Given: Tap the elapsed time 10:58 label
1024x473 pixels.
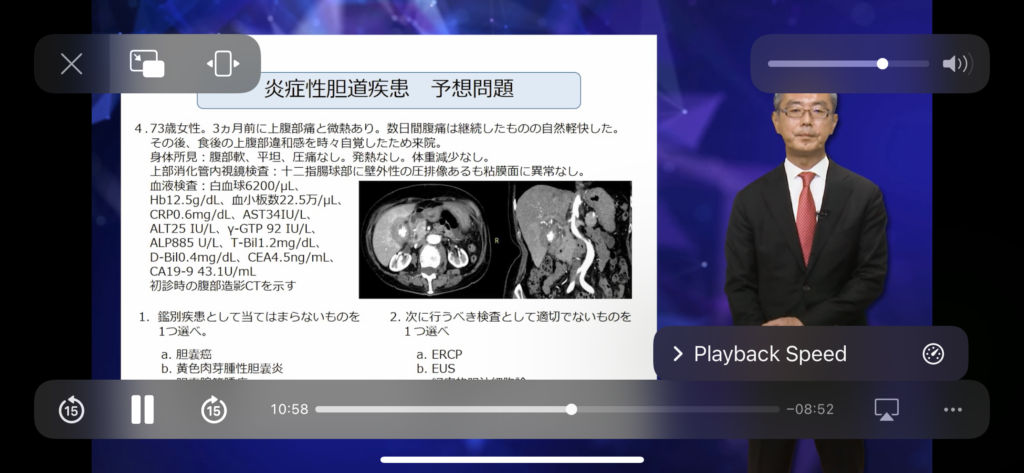Looking at the screenshot, I should coord(289,409).
